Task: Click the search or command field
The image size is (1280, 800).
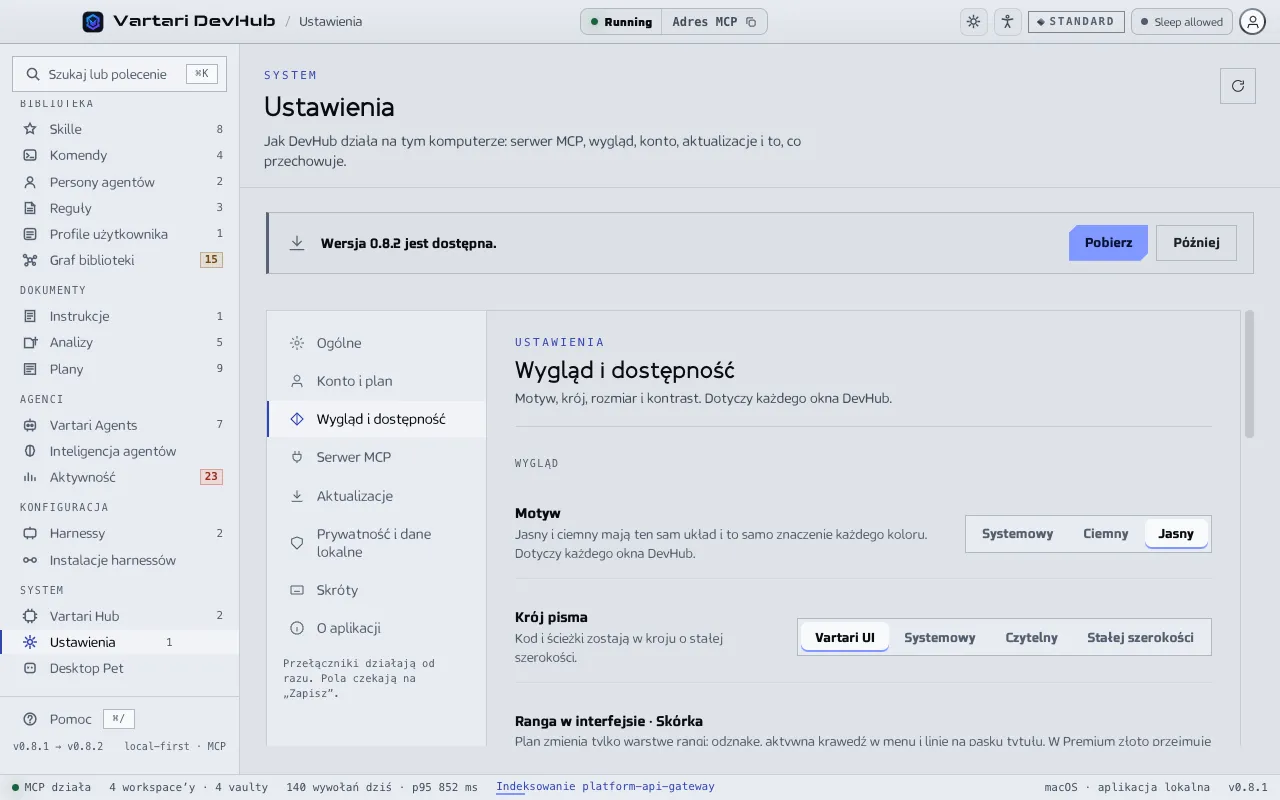Action: [120, 74]
